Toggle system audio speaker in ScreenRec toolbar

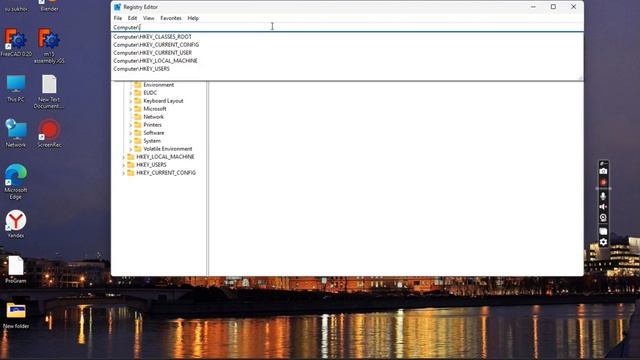coord(603,207)
